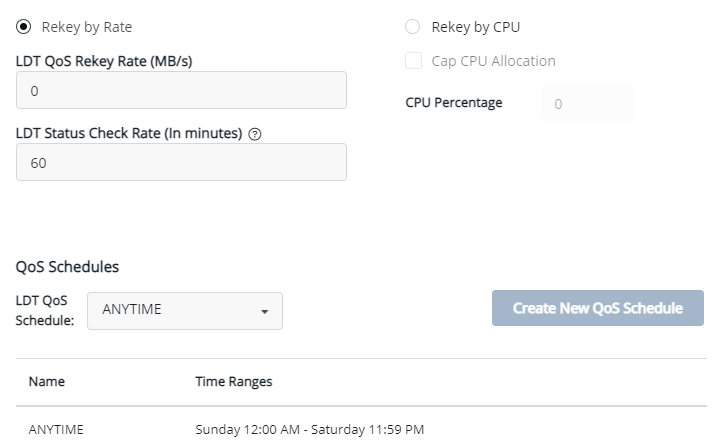Viewport: 720px width, 448px height.
Task: Click the LDT Status Check Rate label text
Action: (129, 134)
